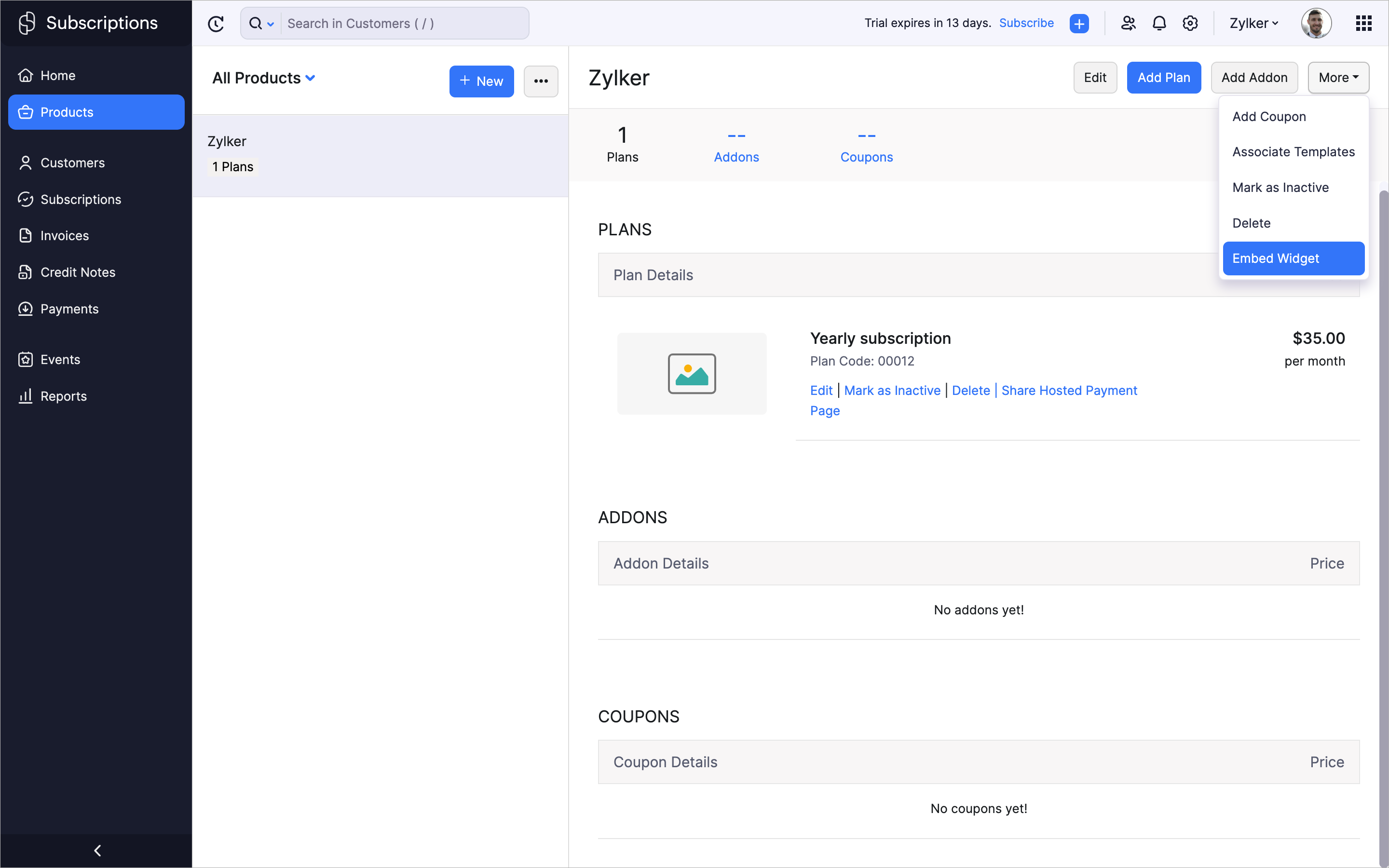Click the Yearly subscription plan title
Image resolution: width=1389 pixels, height=868 pixels.
tap(881, 339)
